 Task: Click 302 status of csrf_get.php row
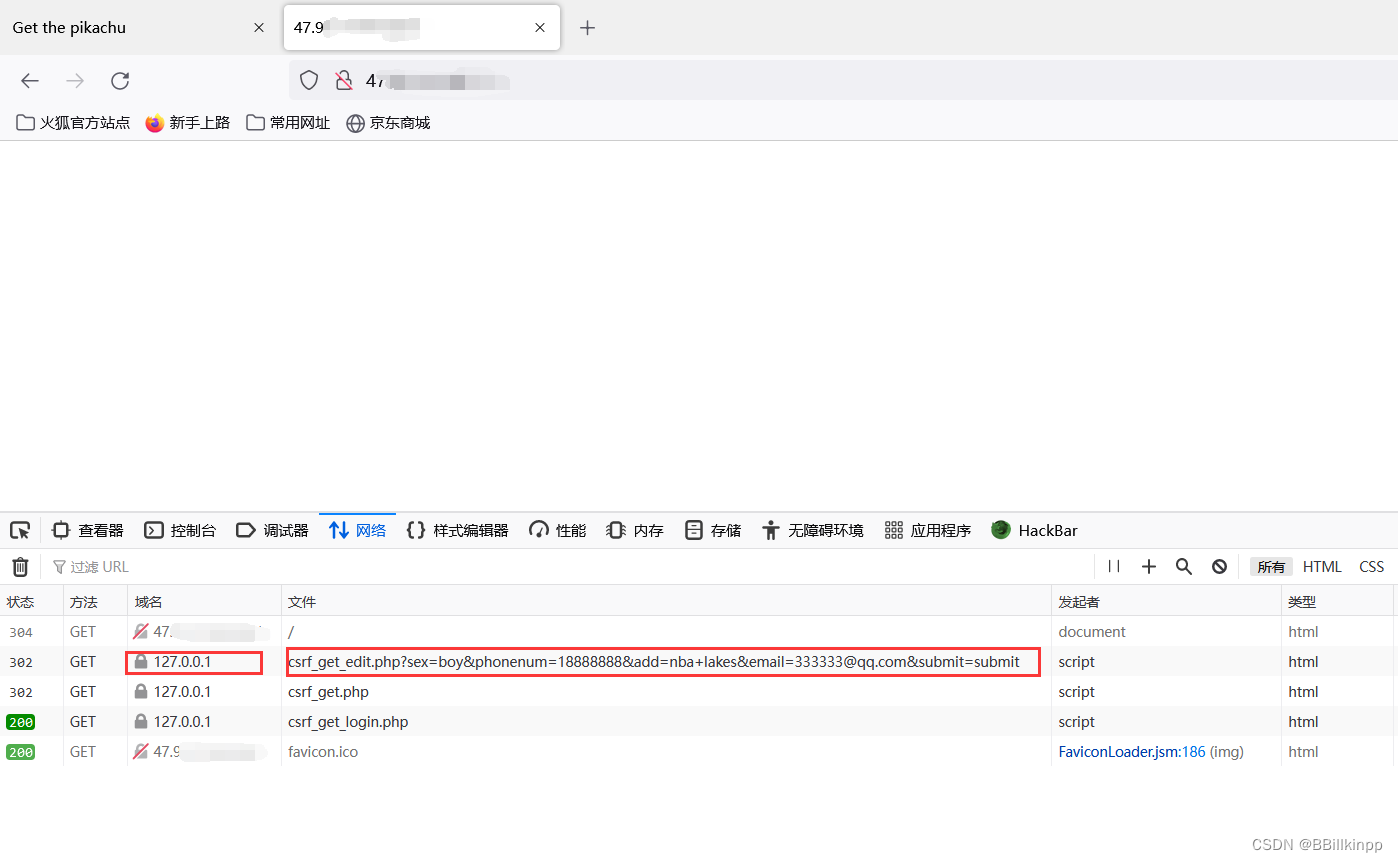pyautogui.click(x=21, y=692)
